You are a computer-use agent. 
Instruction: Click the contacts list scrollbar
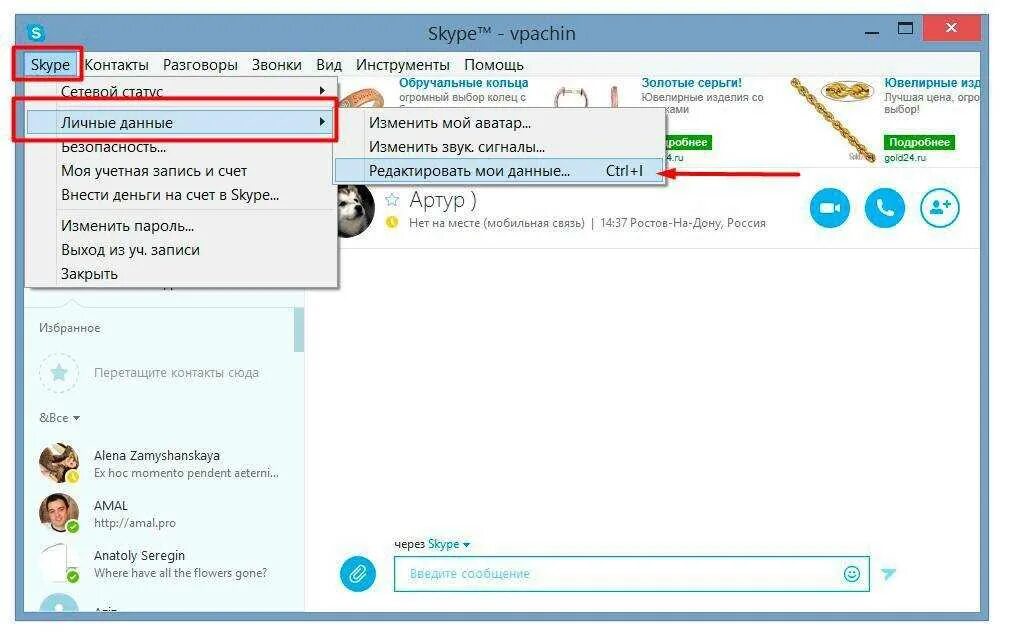point(299,330)
